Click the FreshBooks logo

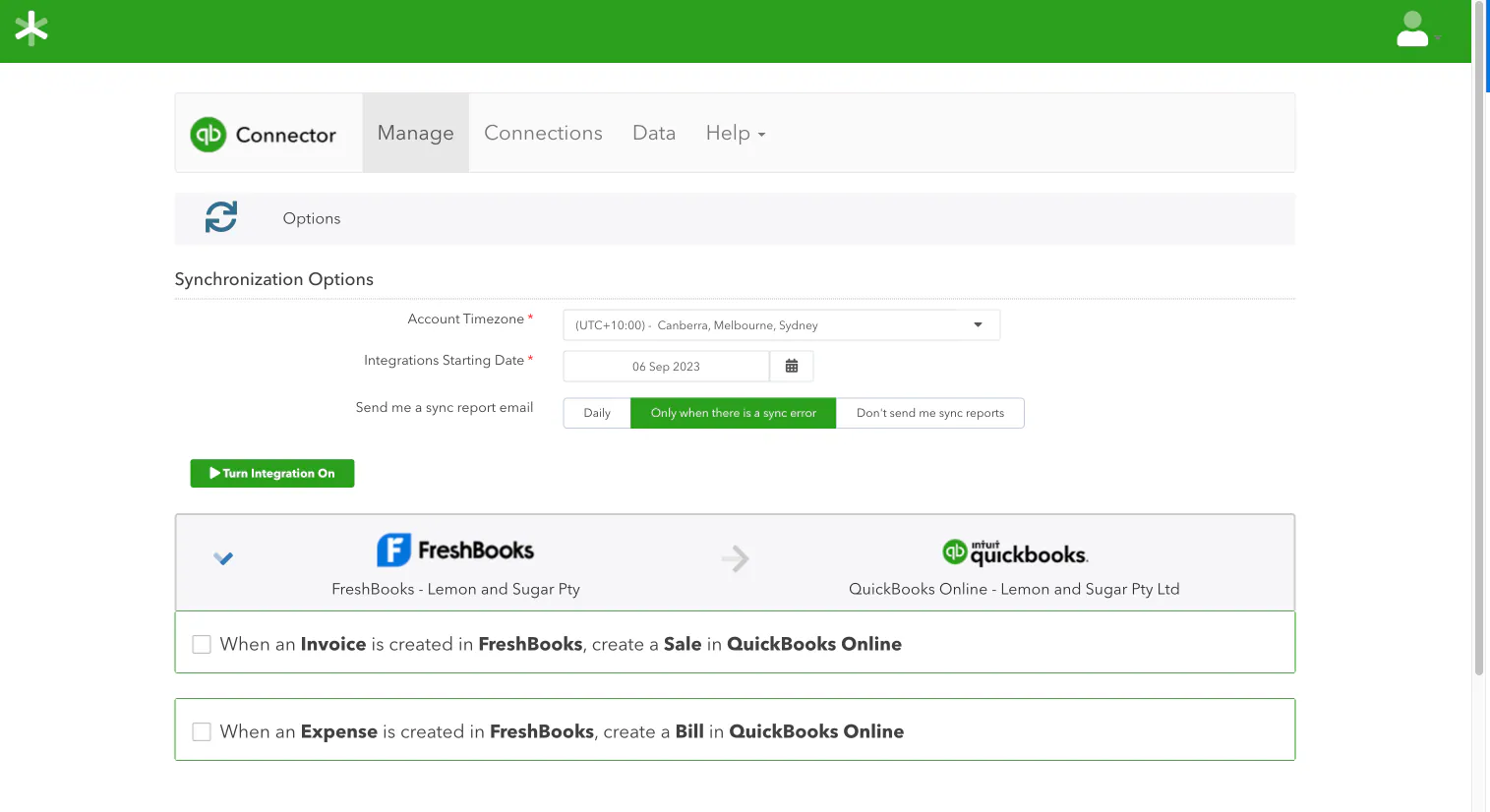[x=455, y=550]
